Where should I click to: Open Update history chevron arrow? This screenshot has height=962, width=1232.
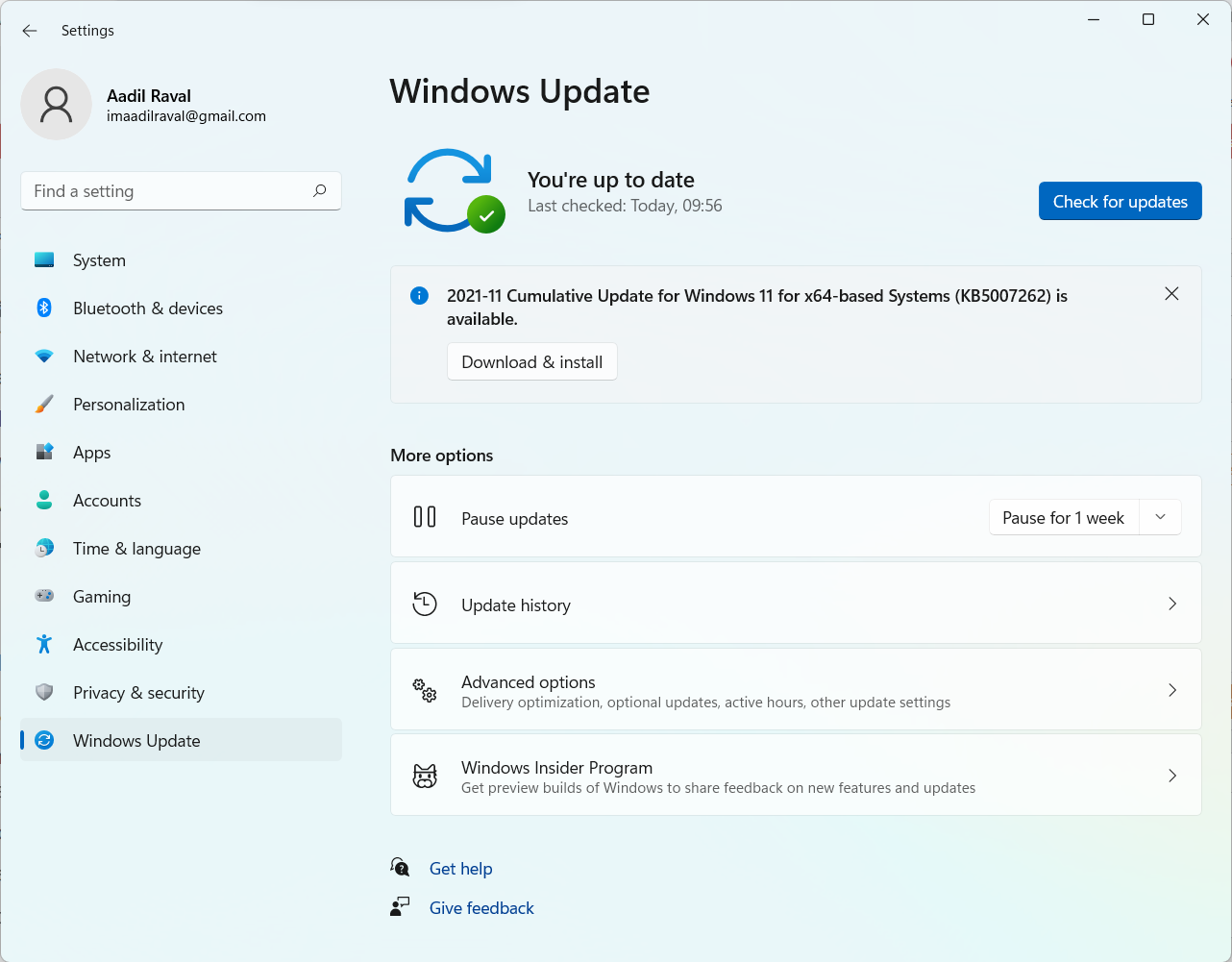[x=1171, y=604]
